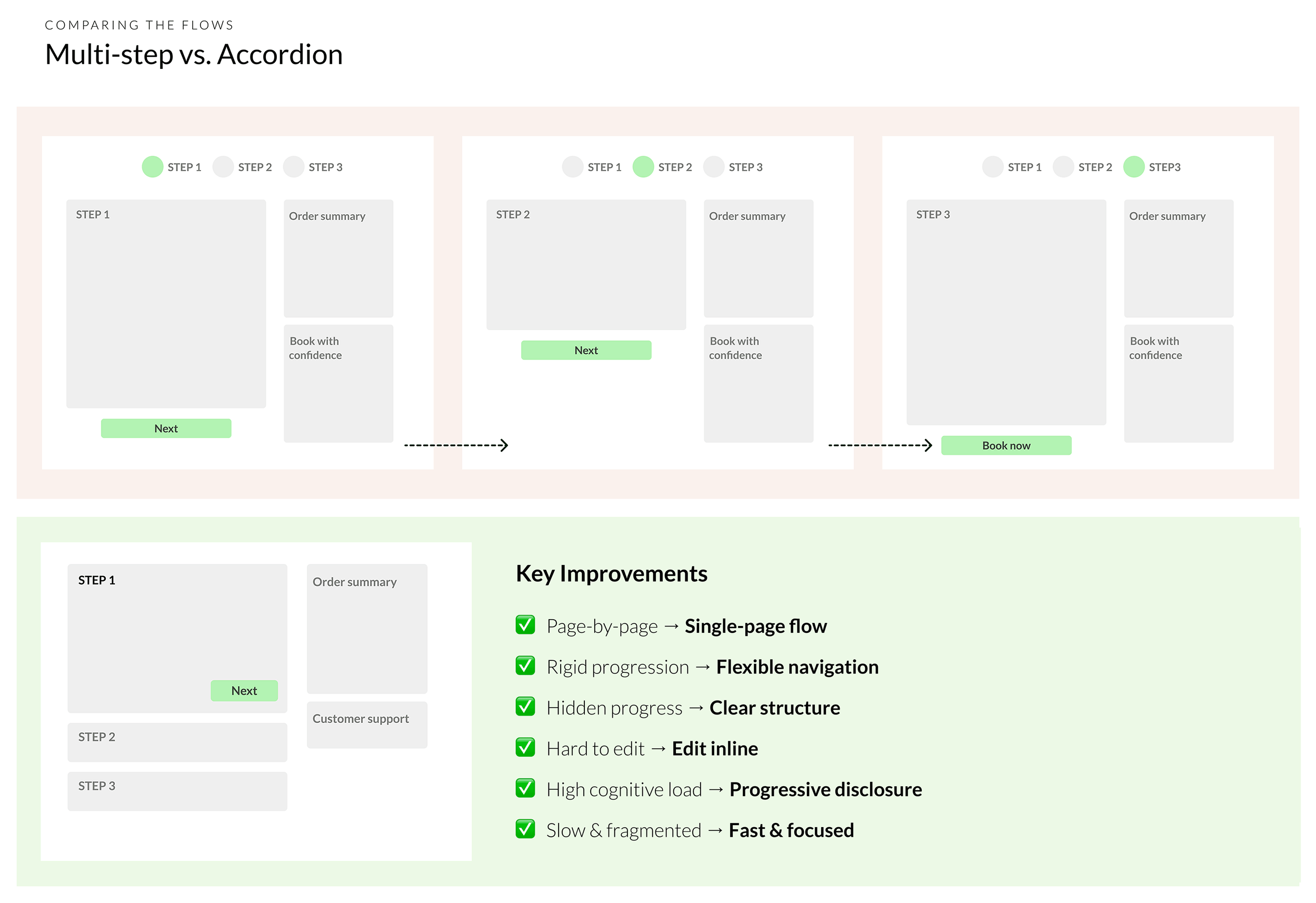This screenshot has height=903, width=1316.
Task: Collapse the open STEP 1 accordion header
Action: tap(97, 580)
